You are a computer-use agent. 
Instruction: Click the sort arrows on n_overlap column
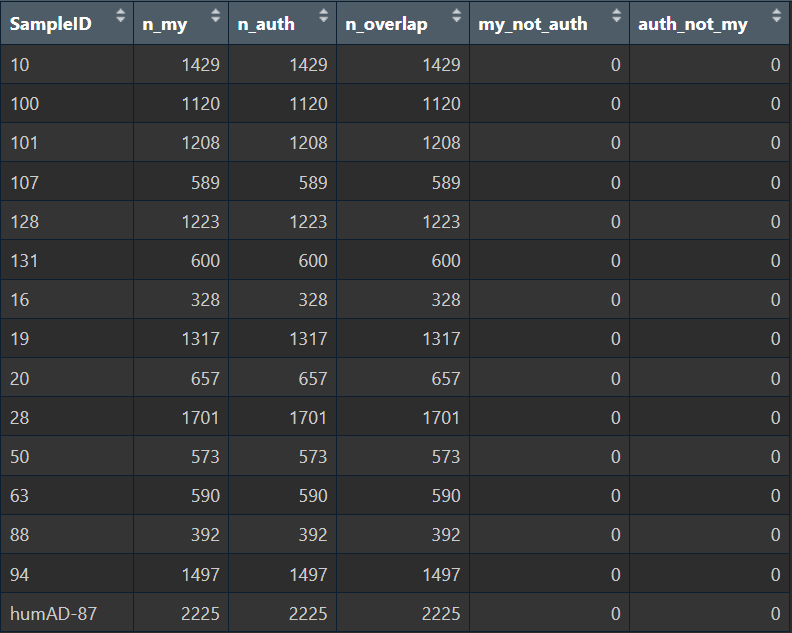pyautogui.click(x=457, y=16)
